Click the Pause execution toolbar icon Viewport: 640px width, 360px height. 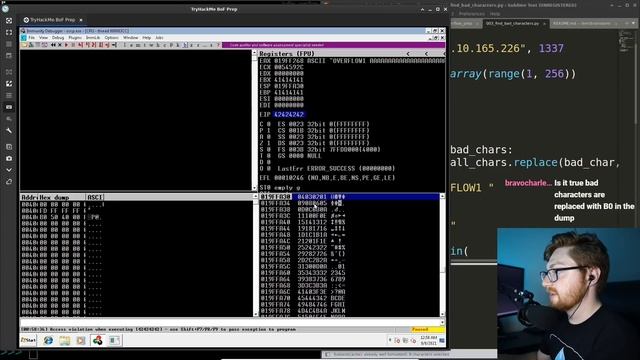click(x=73, y=45)
